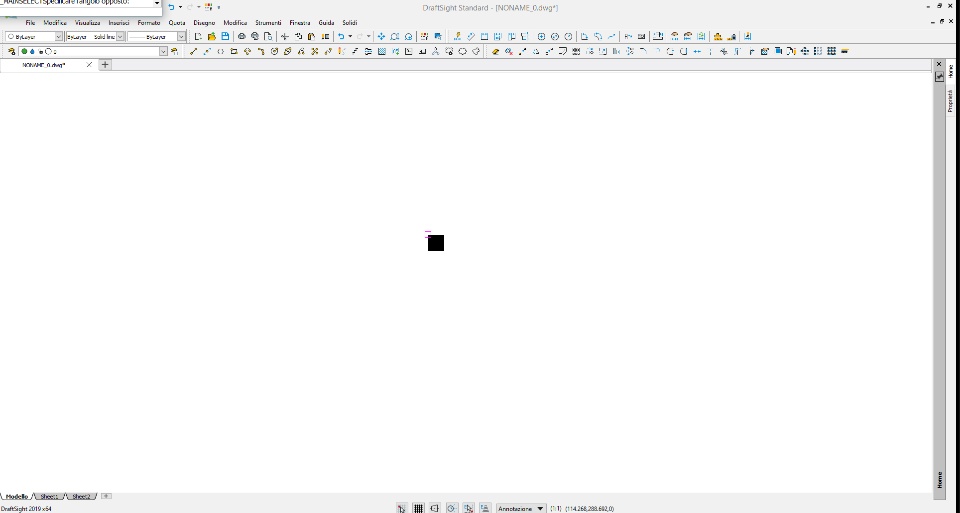The image size is (960, 513).
Task: Click the Move arrows icon in modify toolbar
Action: tap(804, 51)
